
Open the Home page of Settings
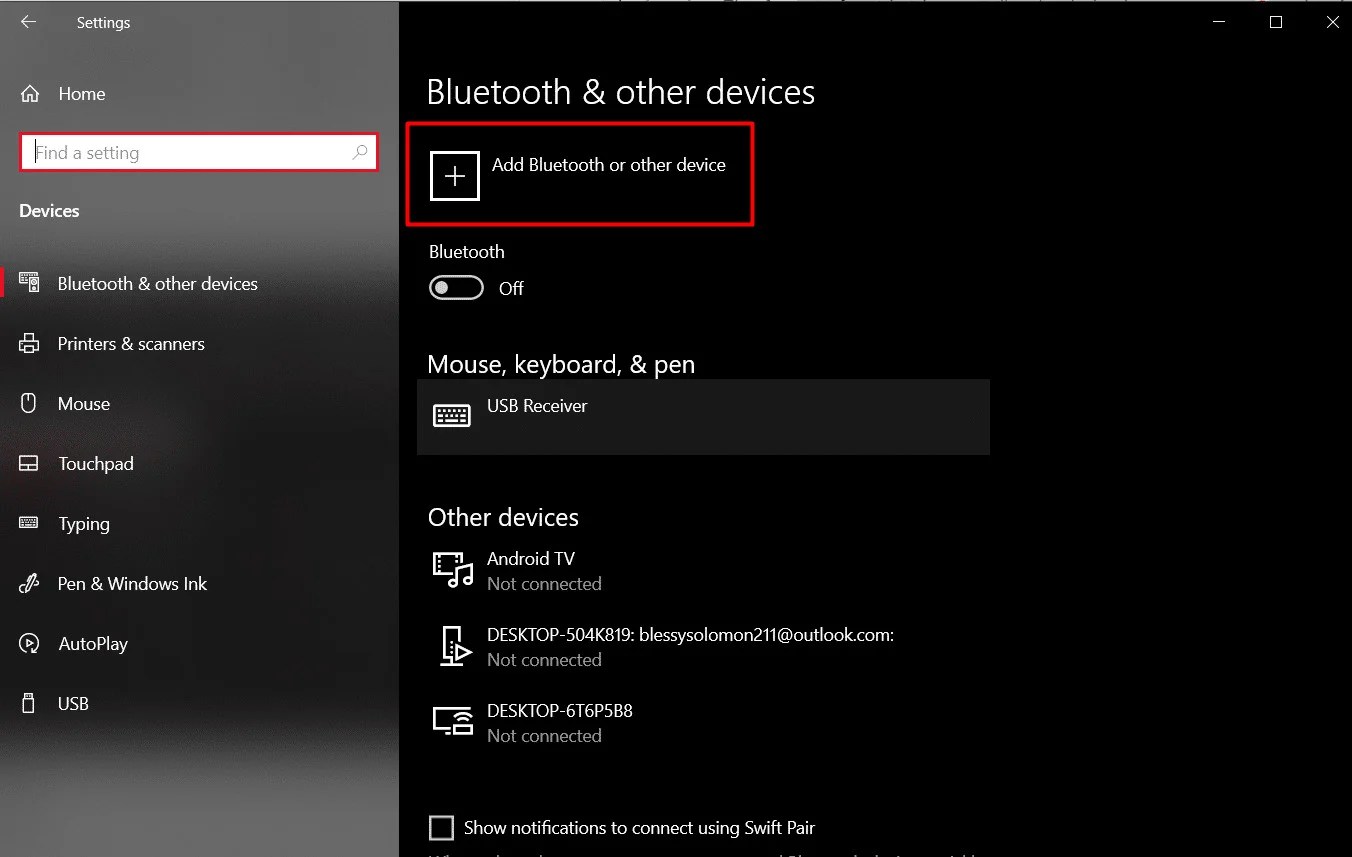tap(82, 93)
